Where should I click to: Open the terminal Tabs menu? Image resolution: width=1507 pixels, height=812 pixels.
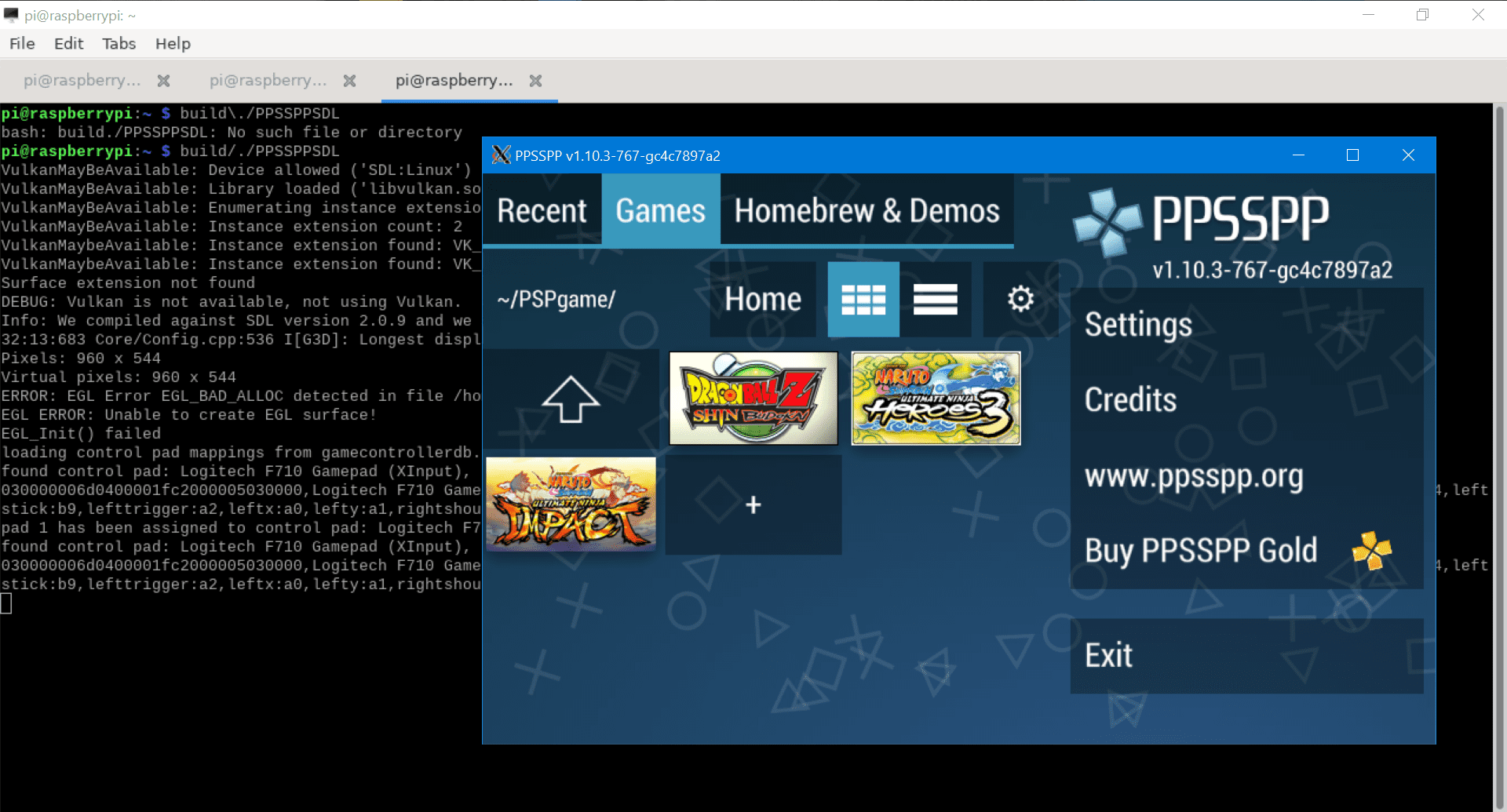[x=119, y=44]
